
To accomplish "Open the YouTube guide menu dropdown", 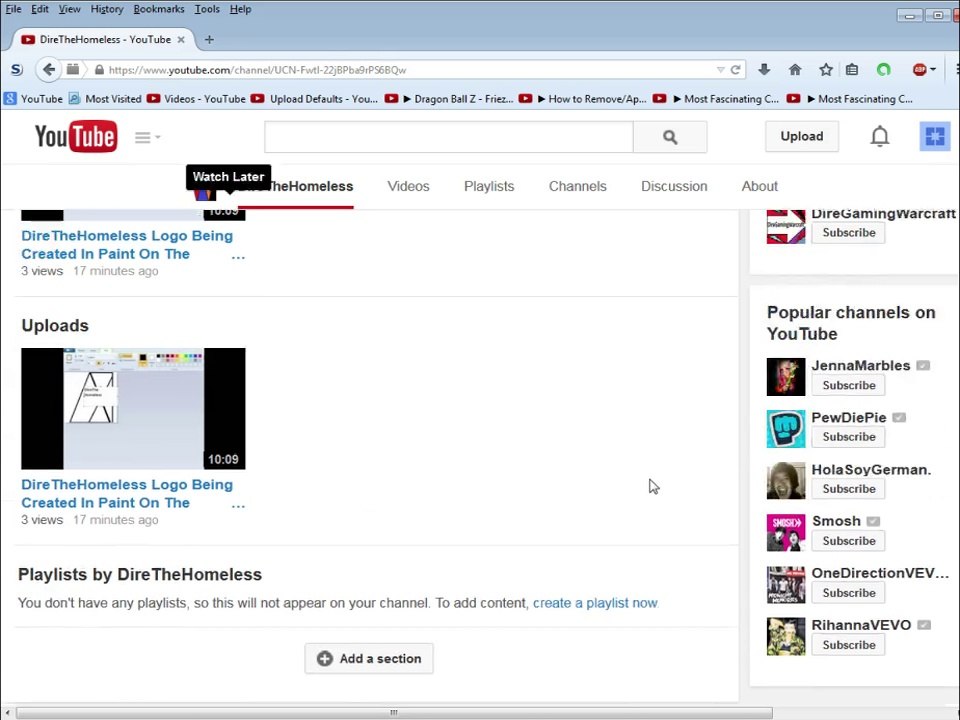I will (148, 137).
